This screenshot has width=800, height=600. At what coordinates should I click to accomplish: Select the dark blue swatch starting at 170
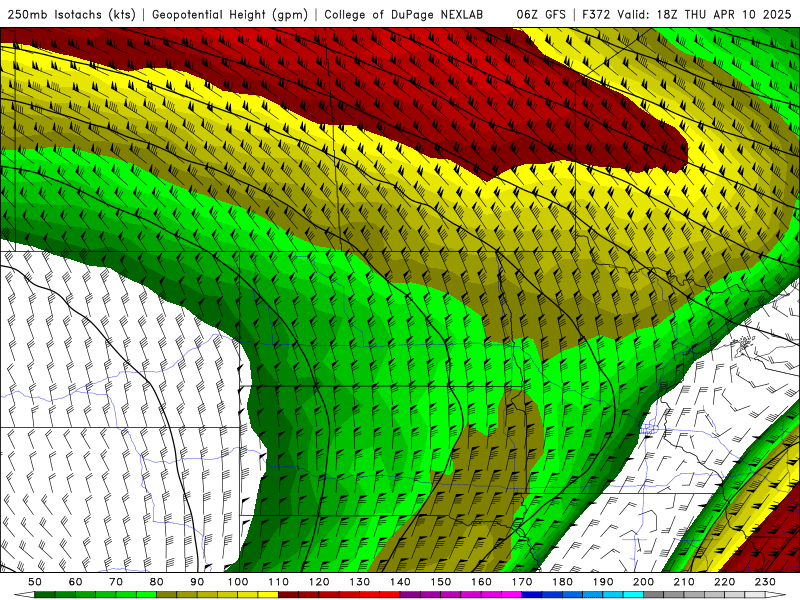click(532, 595)
